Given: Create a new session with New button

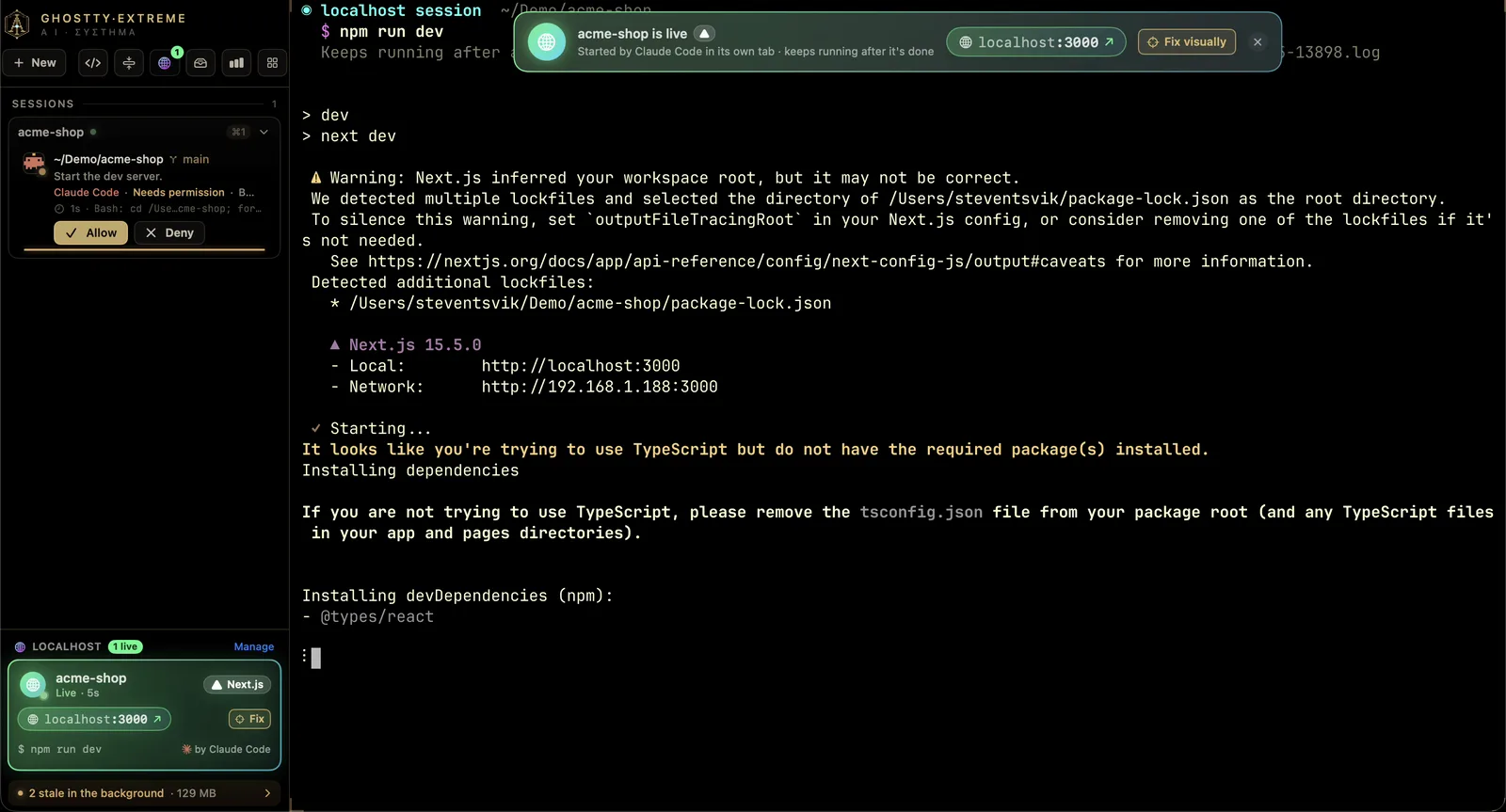Looking at the screenshot, I should [x=35, y=63].
